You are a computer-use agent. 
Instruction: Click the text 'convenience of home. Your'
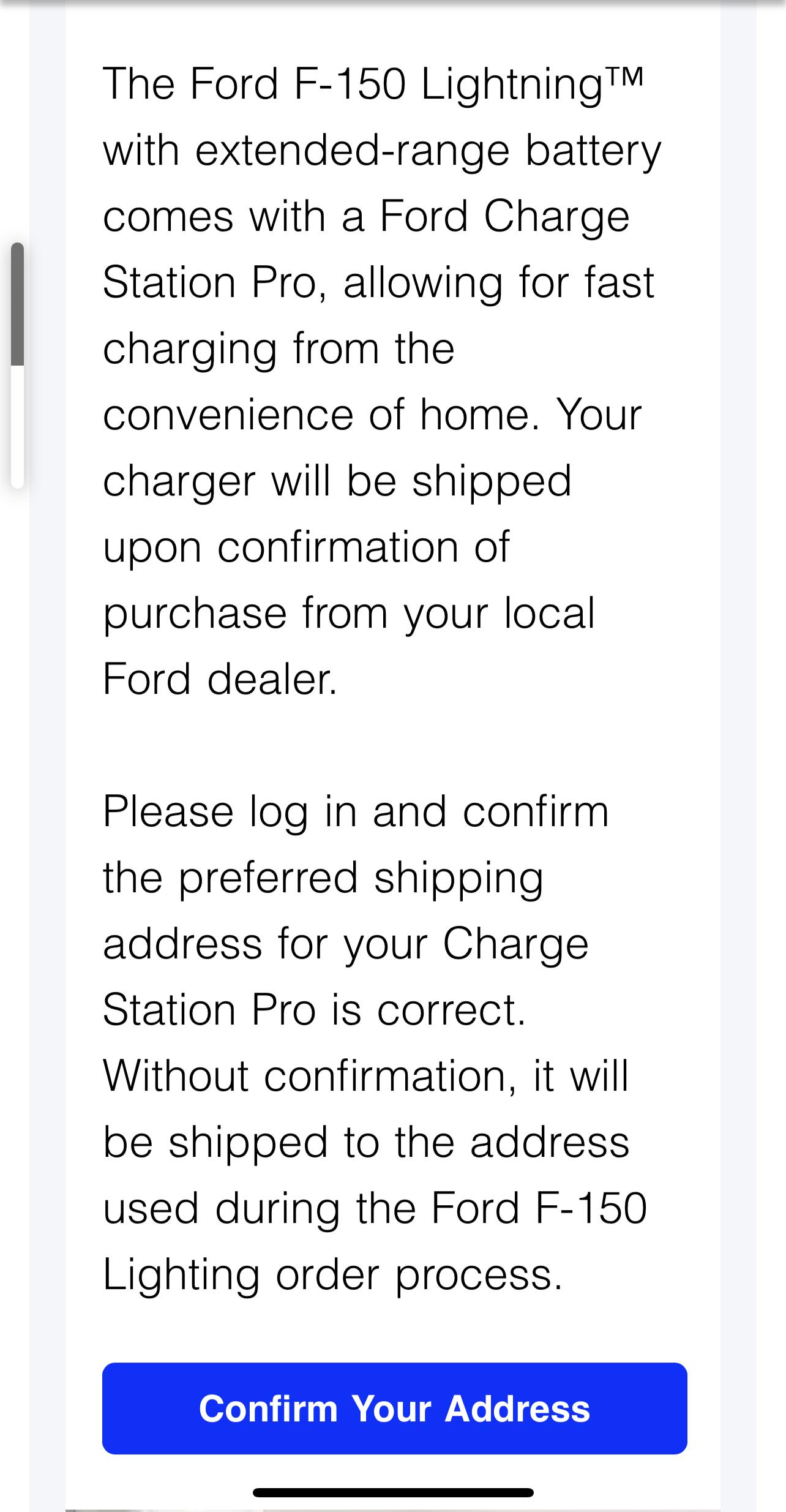pyautogui.click(x=372, y=415)
